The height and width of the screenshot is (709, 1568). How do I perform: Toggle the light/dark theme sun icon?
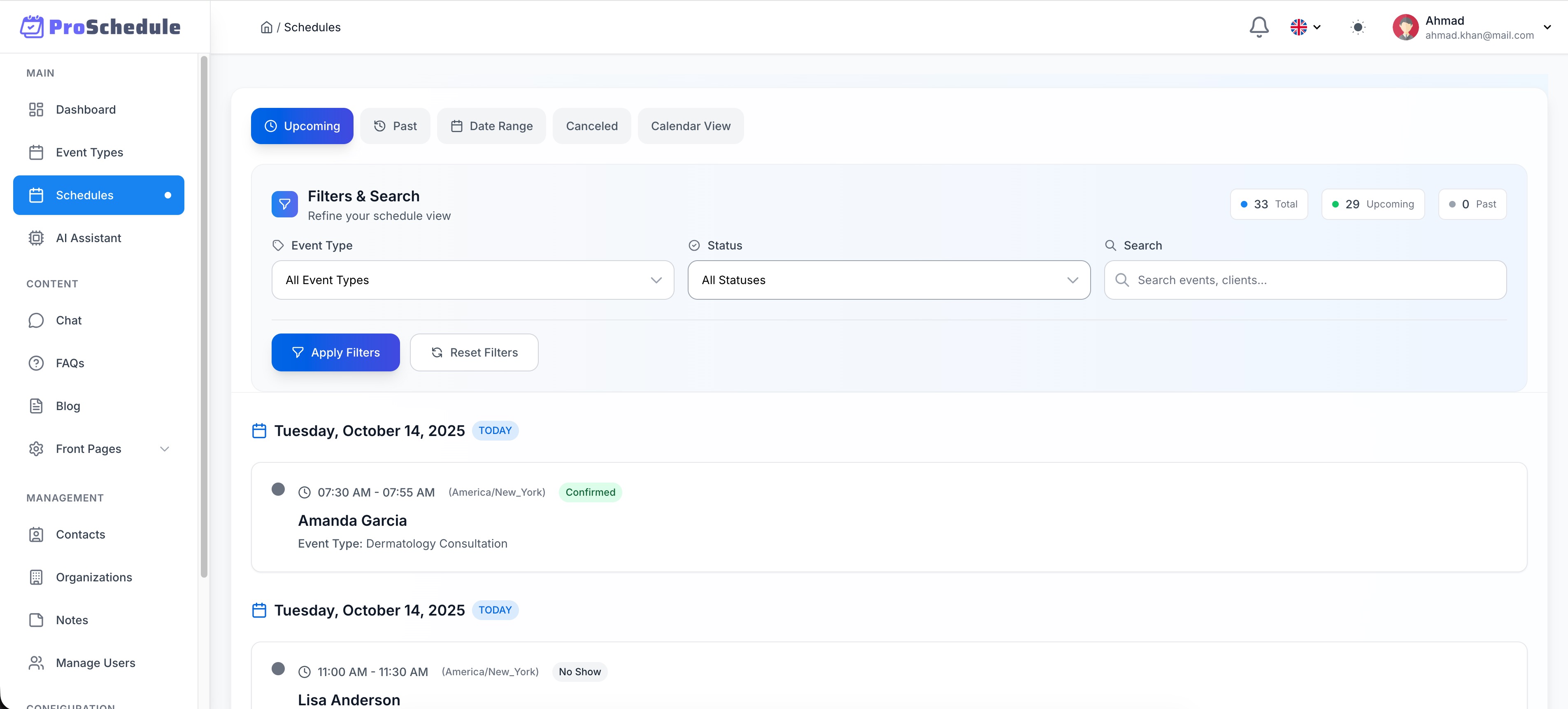[x=1357, y=28]
